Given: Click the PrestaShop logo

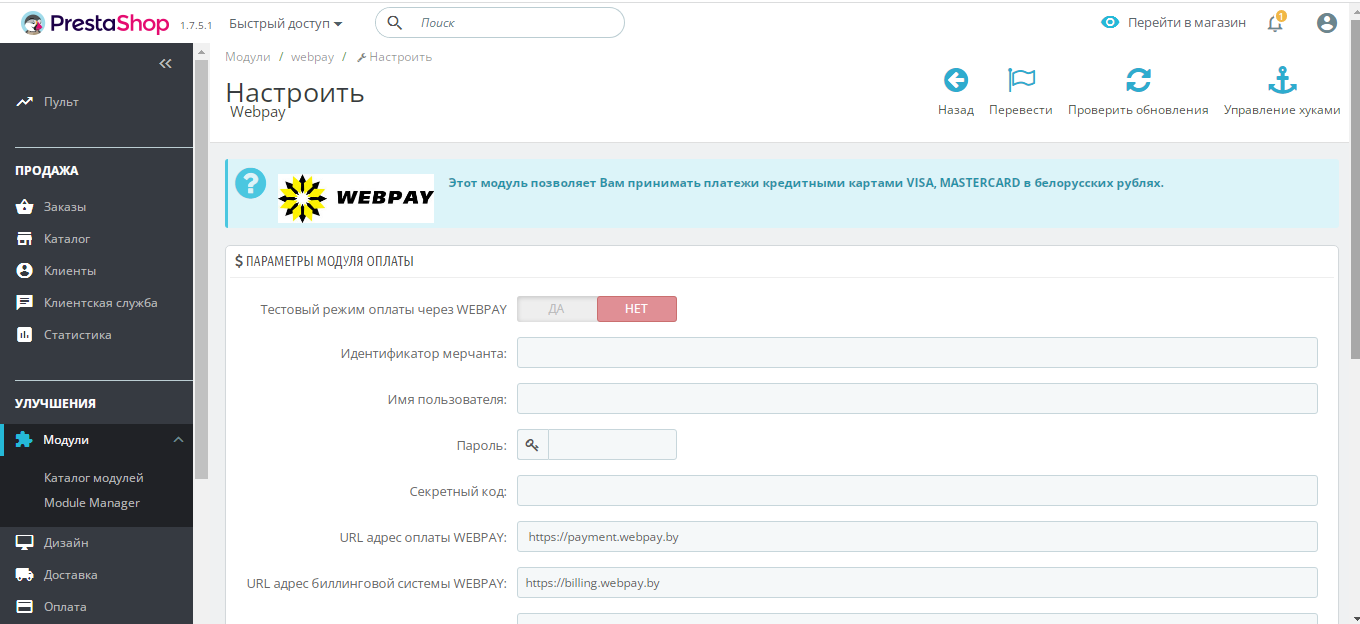Looking at the screenshot, I should pyautogui.click(x=95, y=23).
